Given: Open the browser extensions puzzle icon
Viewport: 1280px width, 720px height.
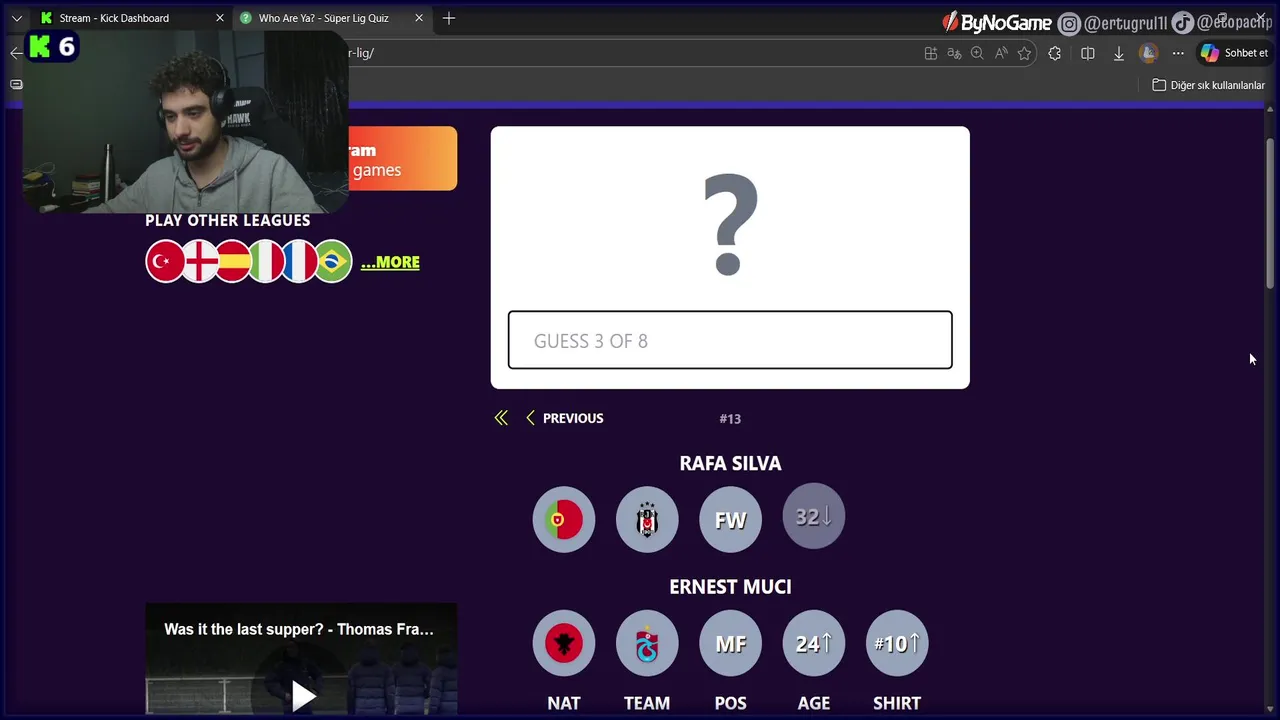Looking at the screenshot, I should [1055, 53].
